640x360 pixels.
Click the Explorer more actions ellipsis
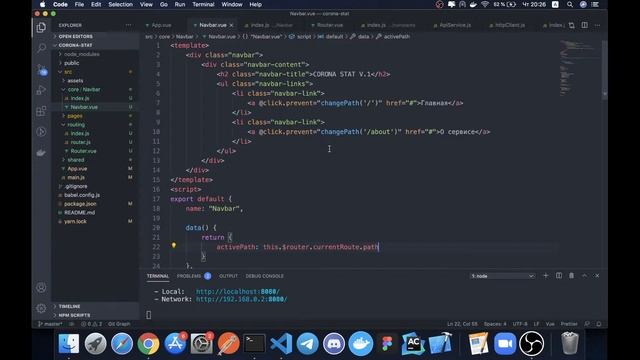[129, 25]
